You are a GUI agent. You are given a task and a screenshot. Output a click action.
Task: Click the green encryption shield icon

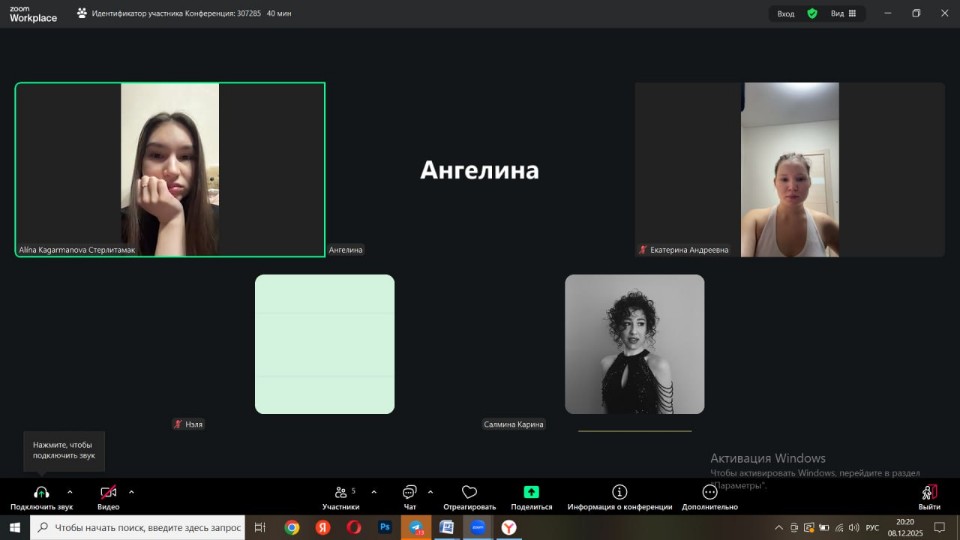[x=812, y=13]
